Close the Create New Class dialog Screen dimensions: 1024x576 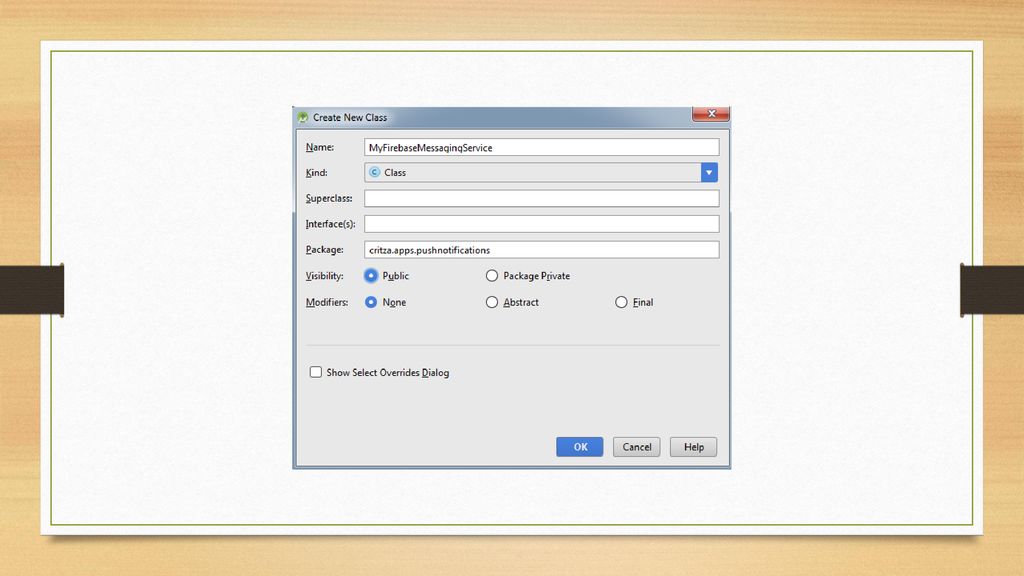(x=711, y=114)
